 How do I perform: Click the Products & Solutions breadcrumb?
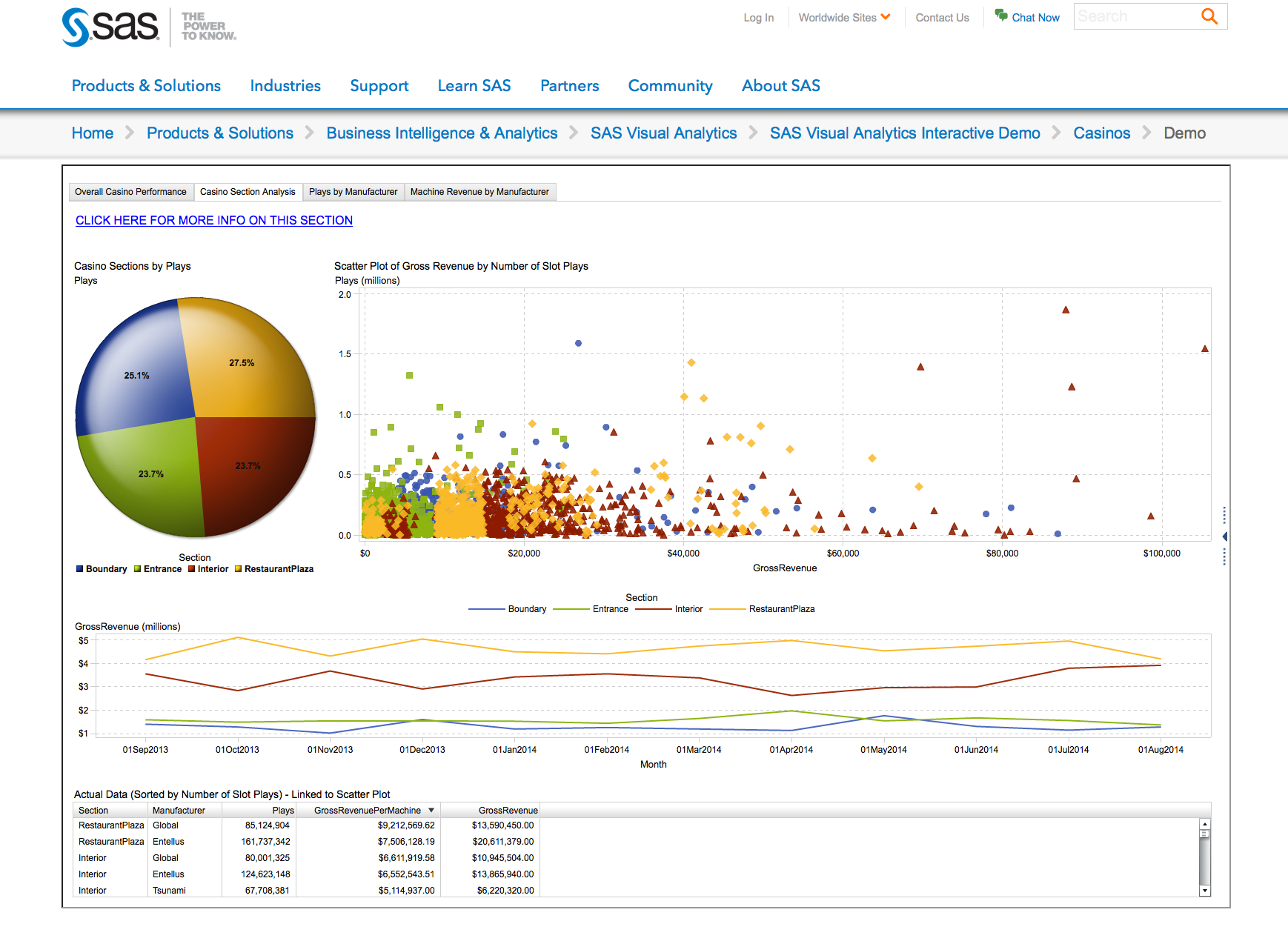tap(220, 133)
